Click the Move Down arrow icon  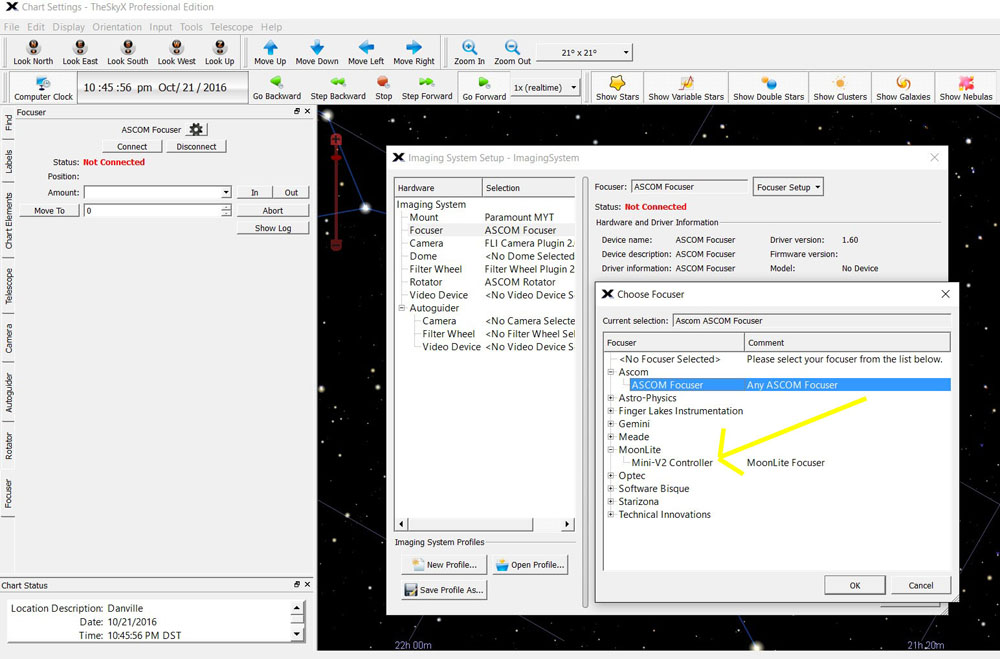(x=317, y=47)
